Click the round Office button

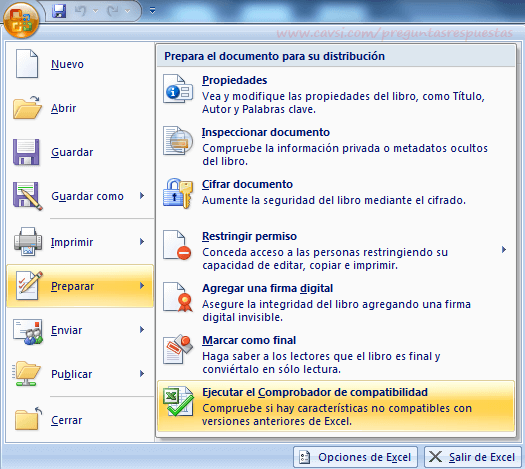click(x=21, y=20)
